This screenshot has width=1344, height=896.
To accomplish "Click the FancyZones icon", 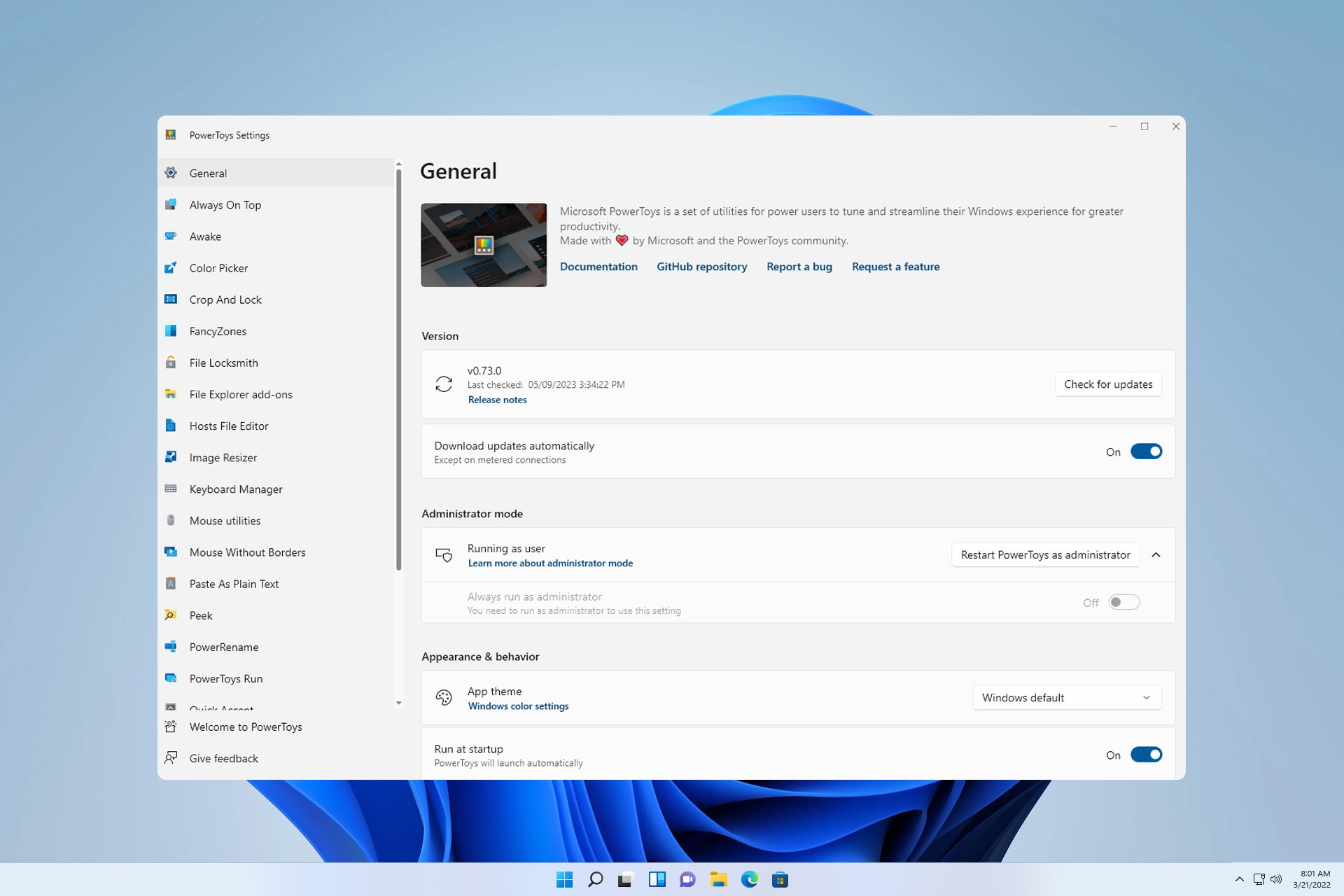I will pos(171,330).
